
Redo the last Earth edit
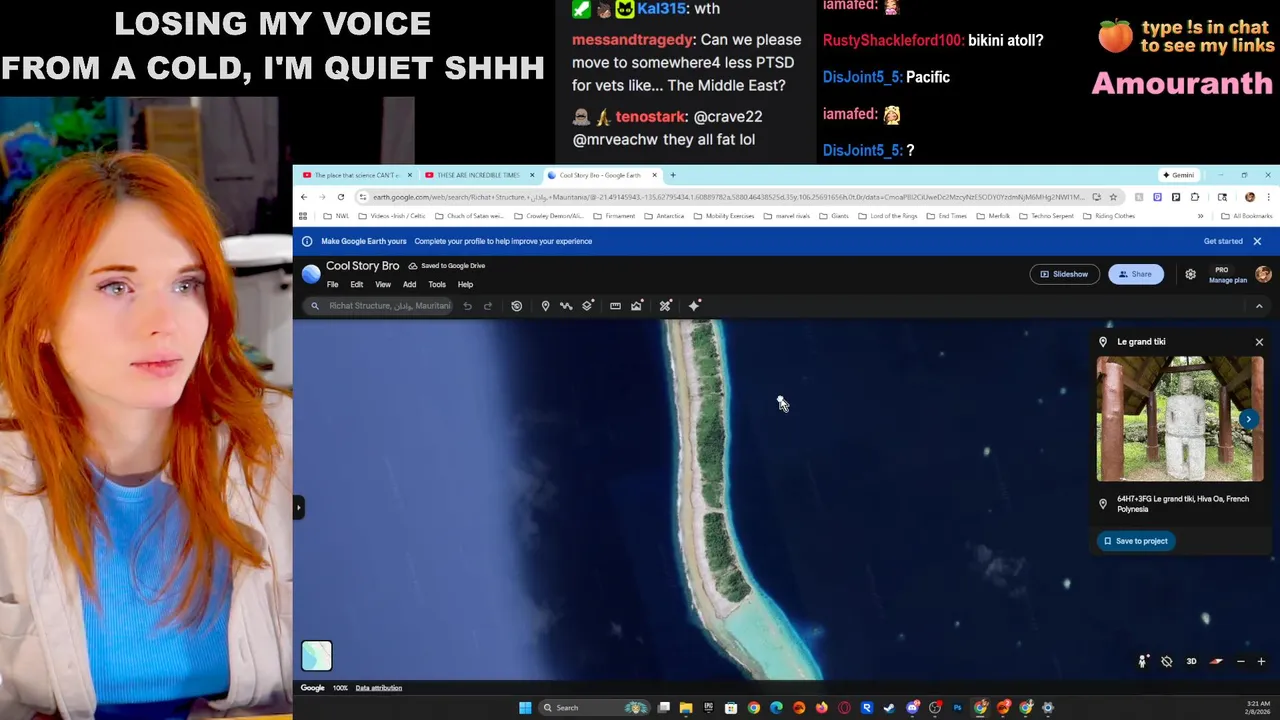click(488, 306)
